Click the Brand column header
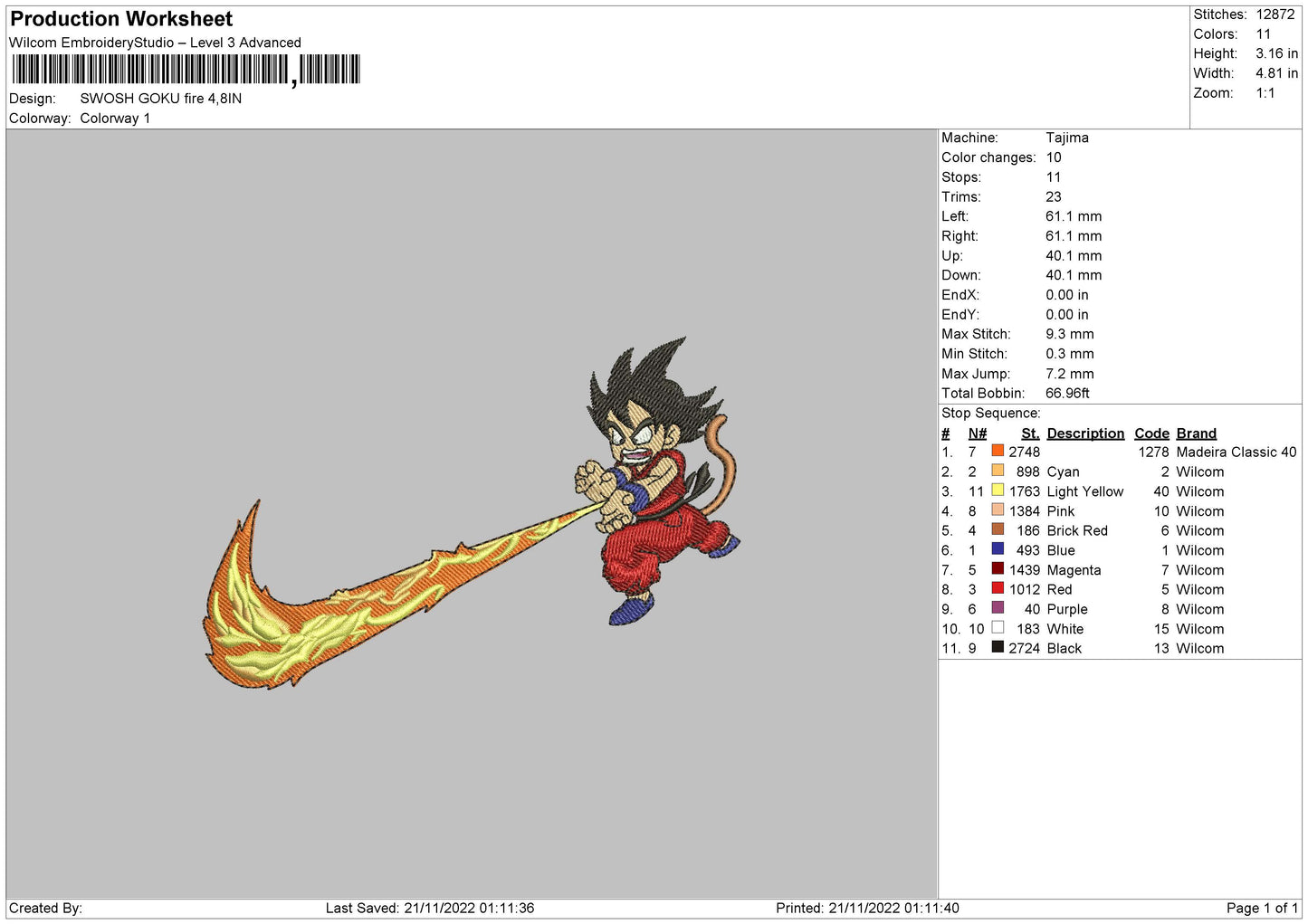Screen dimensions: 1308x924 [x=1196, y=433]
